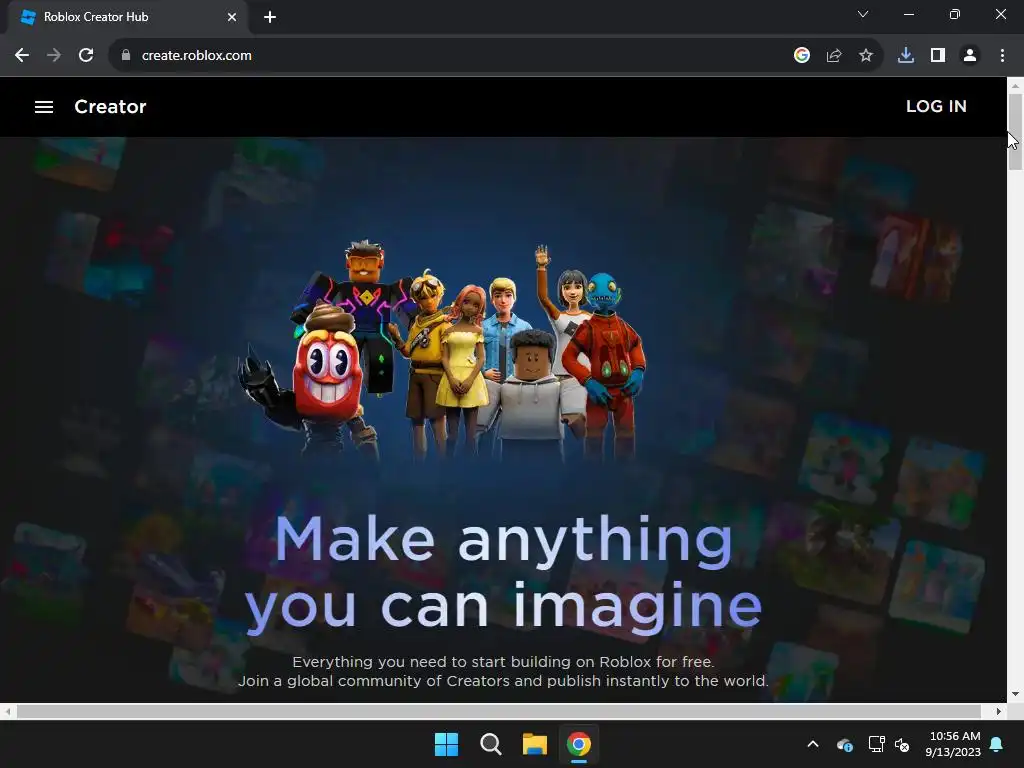Reload the current page
Viewport: 1024px width, 768px height.
[86, 56]
